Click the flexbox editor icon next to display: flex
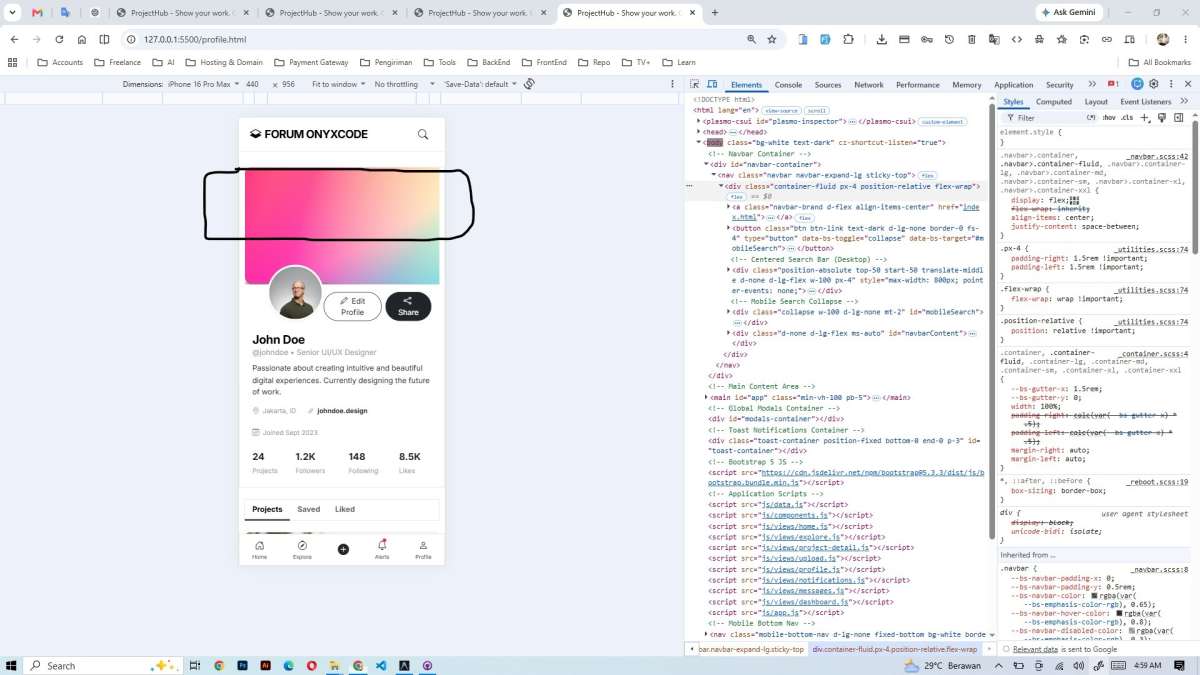The height and width of the screenshot is (675, 1200). (x=1074, y=199)
